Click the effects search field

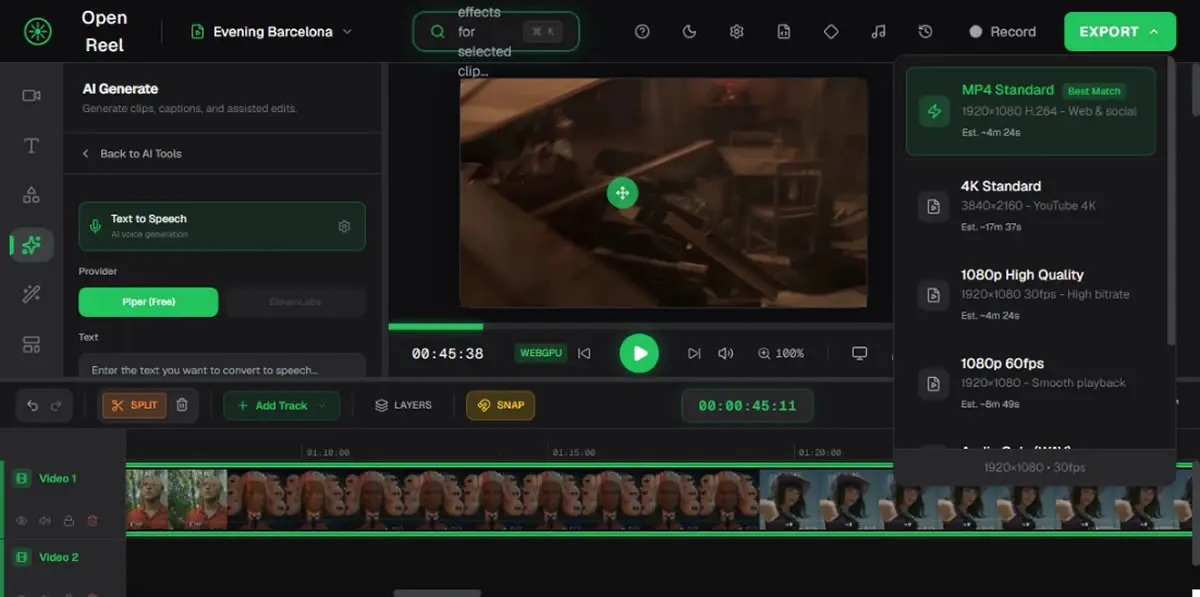point(496,32)
